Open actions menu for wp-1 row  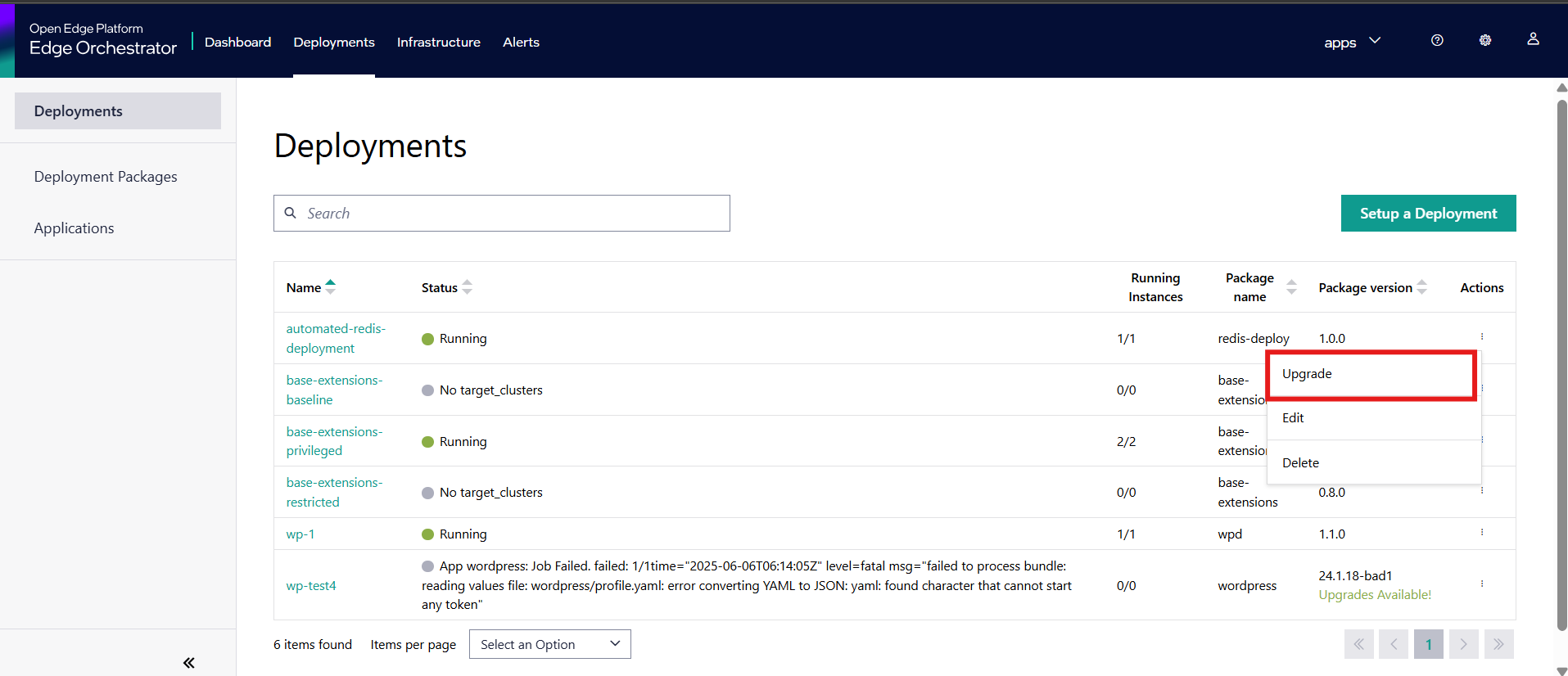tap(1481, 533)
